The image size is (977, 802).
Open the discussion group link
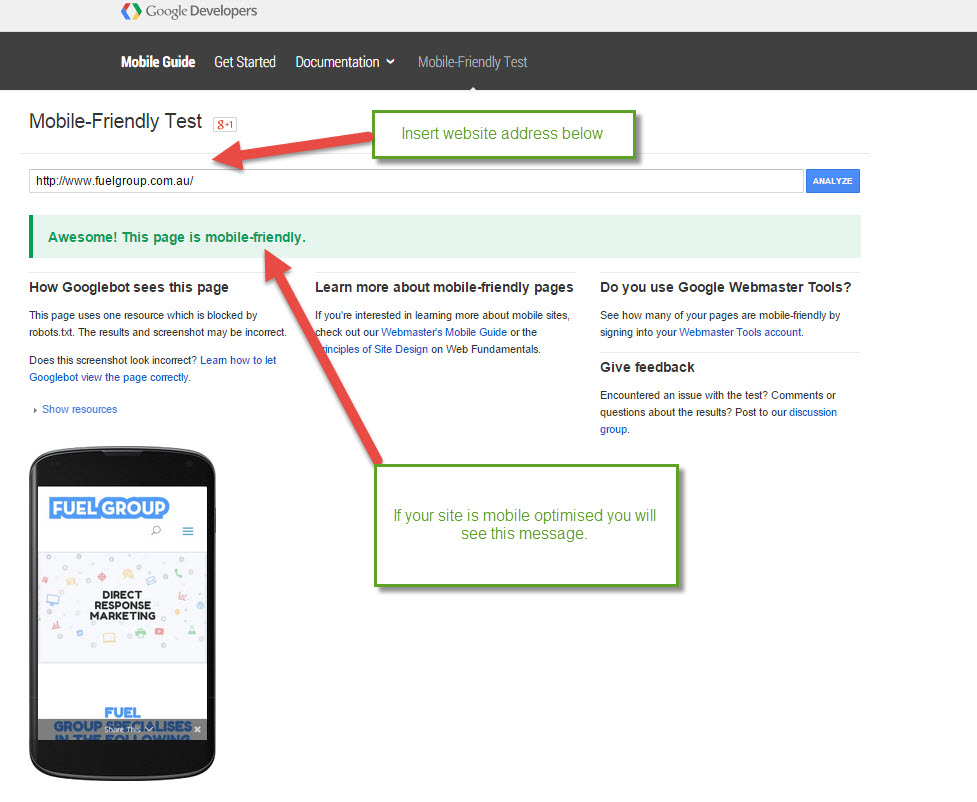tap(718, 421)
